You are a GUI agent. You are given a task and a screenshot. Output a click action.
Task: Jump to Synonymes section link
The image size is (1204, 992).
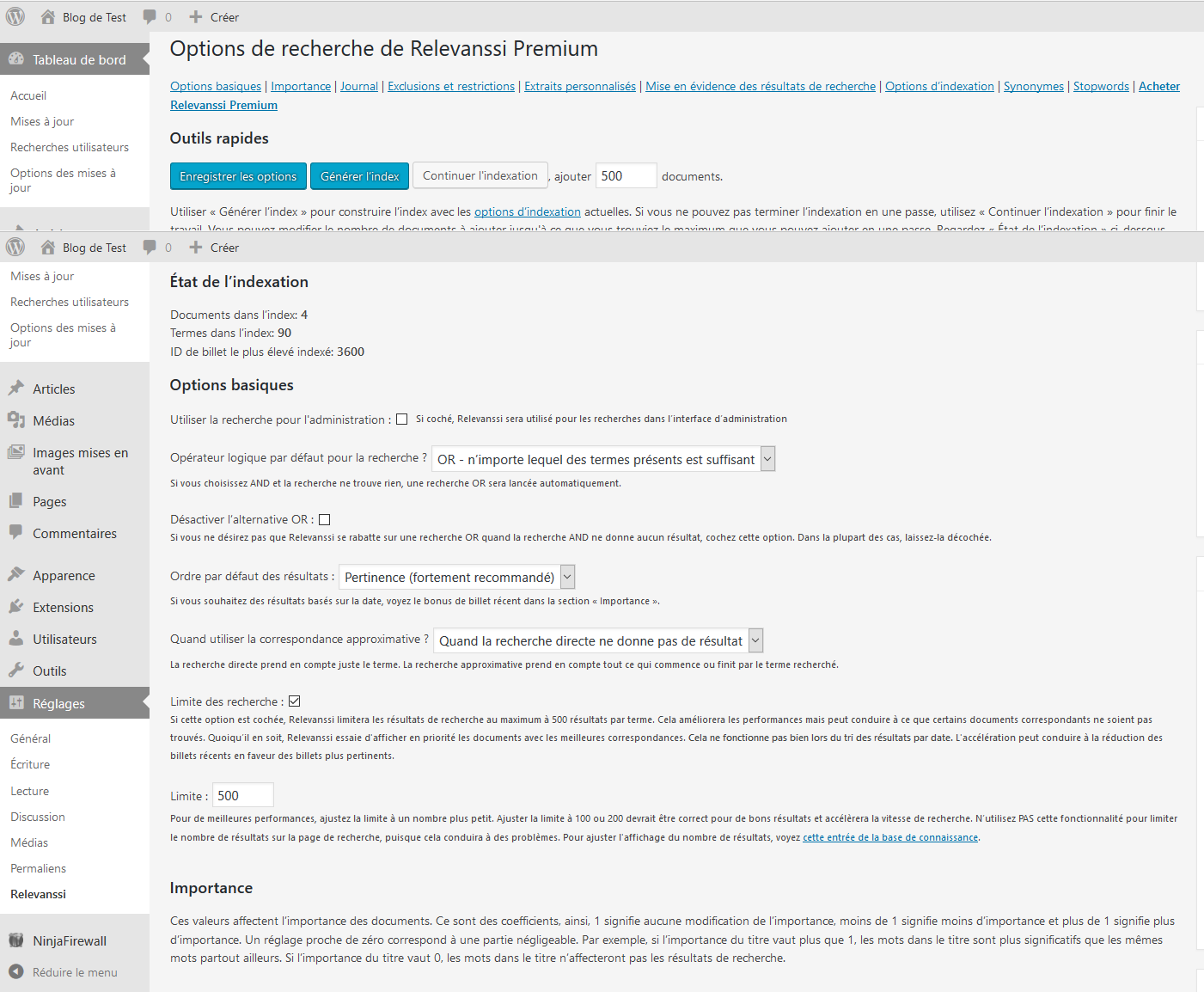click(x=1034, y=86)
